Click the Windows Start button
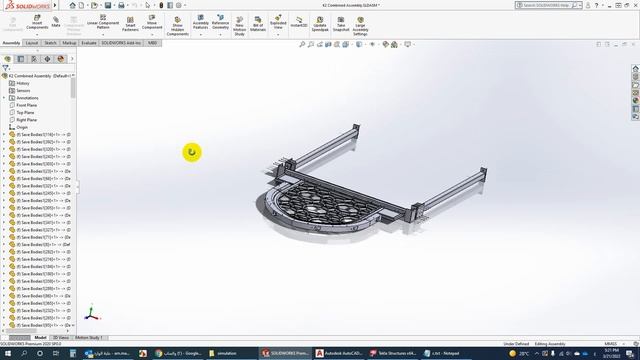Image resolution: width=640 pixels, height=360 pixels. point(8,353)
